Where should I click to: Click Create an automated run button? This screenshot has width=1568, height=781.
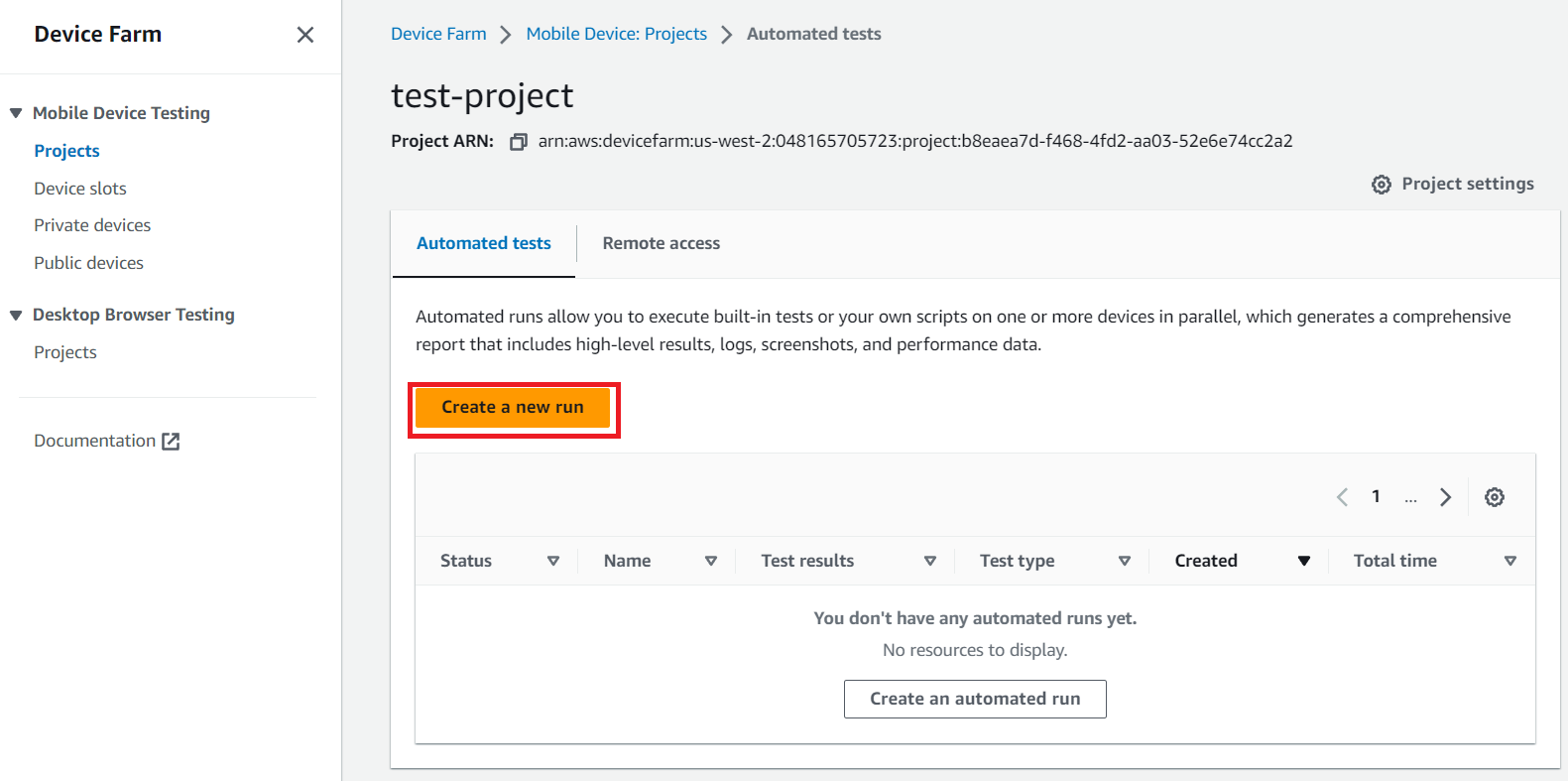click(x=974, y=699)
